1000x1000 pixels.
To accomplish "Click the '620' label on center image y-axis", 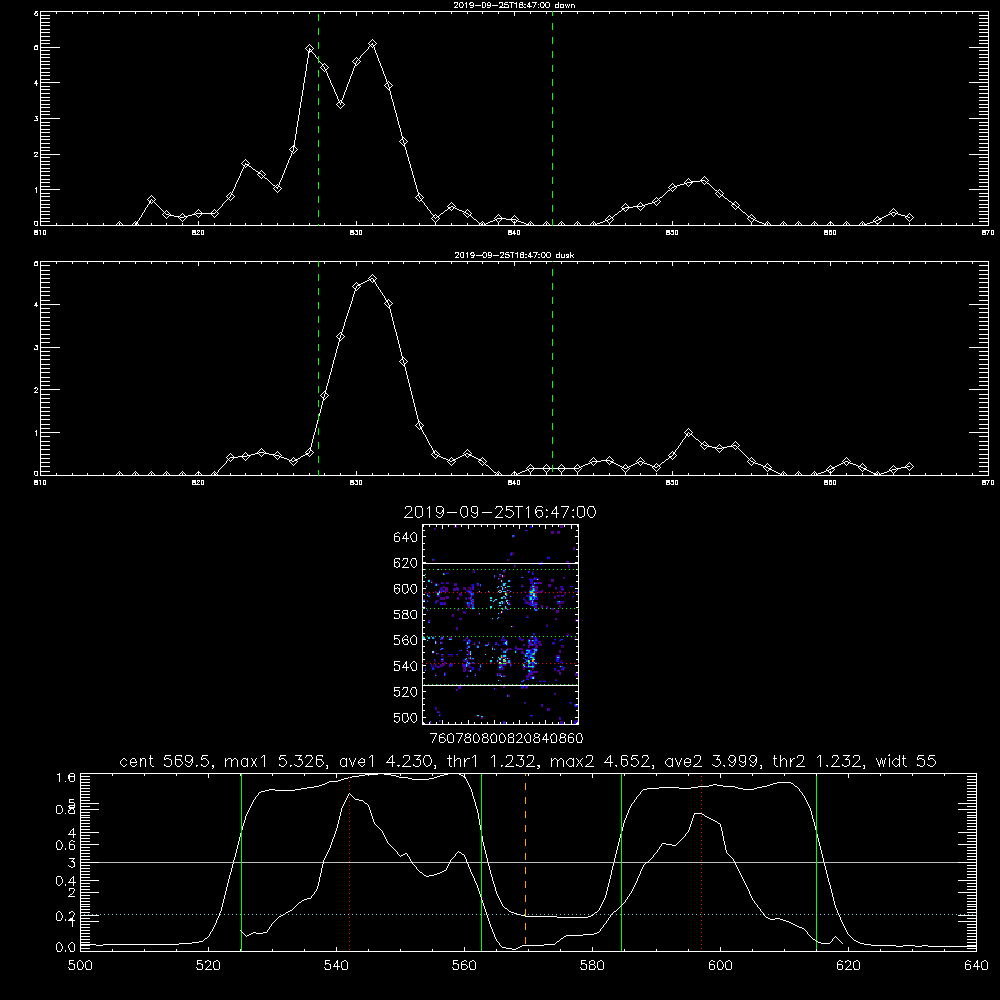I will tap(405, 563).
